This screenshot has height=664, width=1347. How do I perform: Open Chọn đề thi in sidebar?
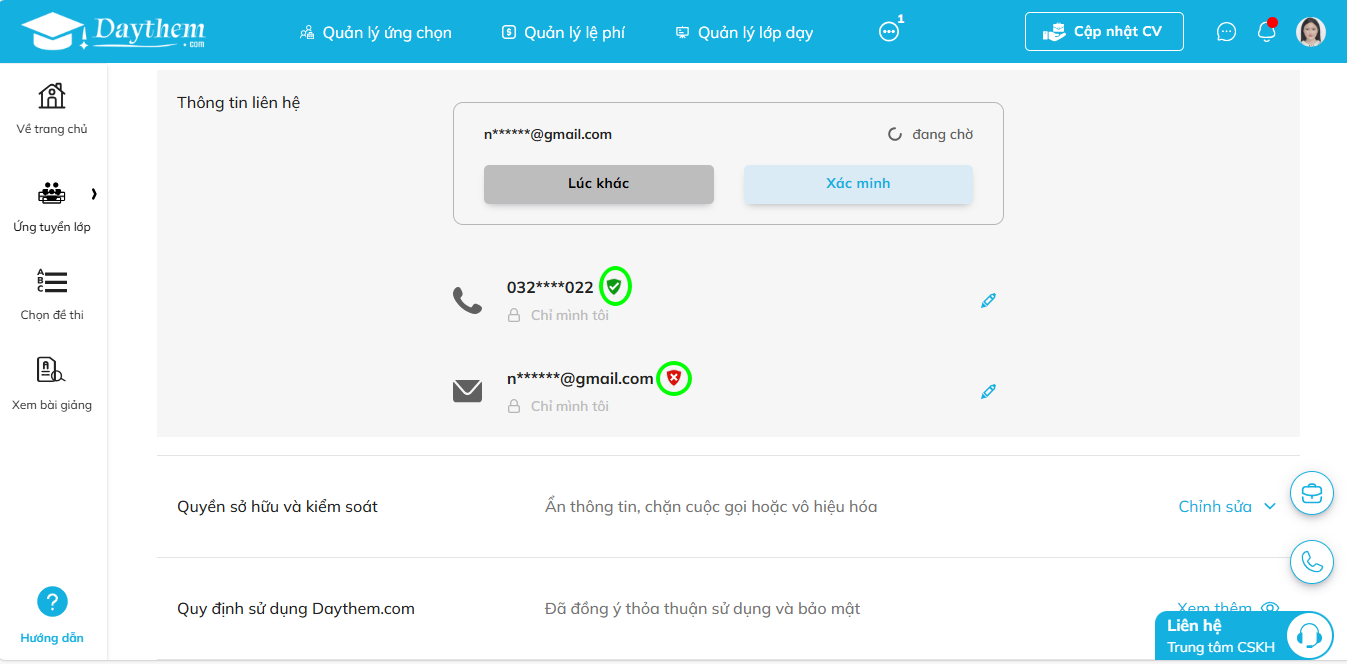coord(52,294)
